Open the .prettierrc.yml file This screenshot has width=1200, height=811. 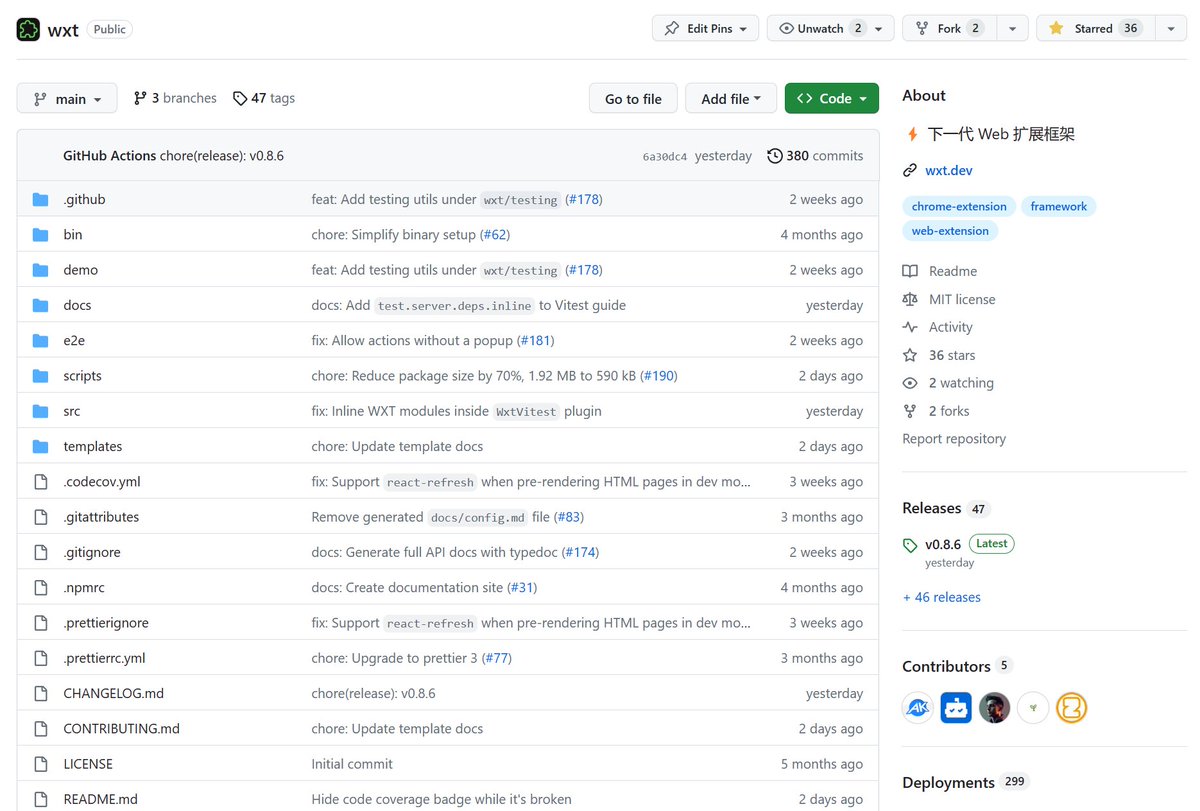[104, 658]
